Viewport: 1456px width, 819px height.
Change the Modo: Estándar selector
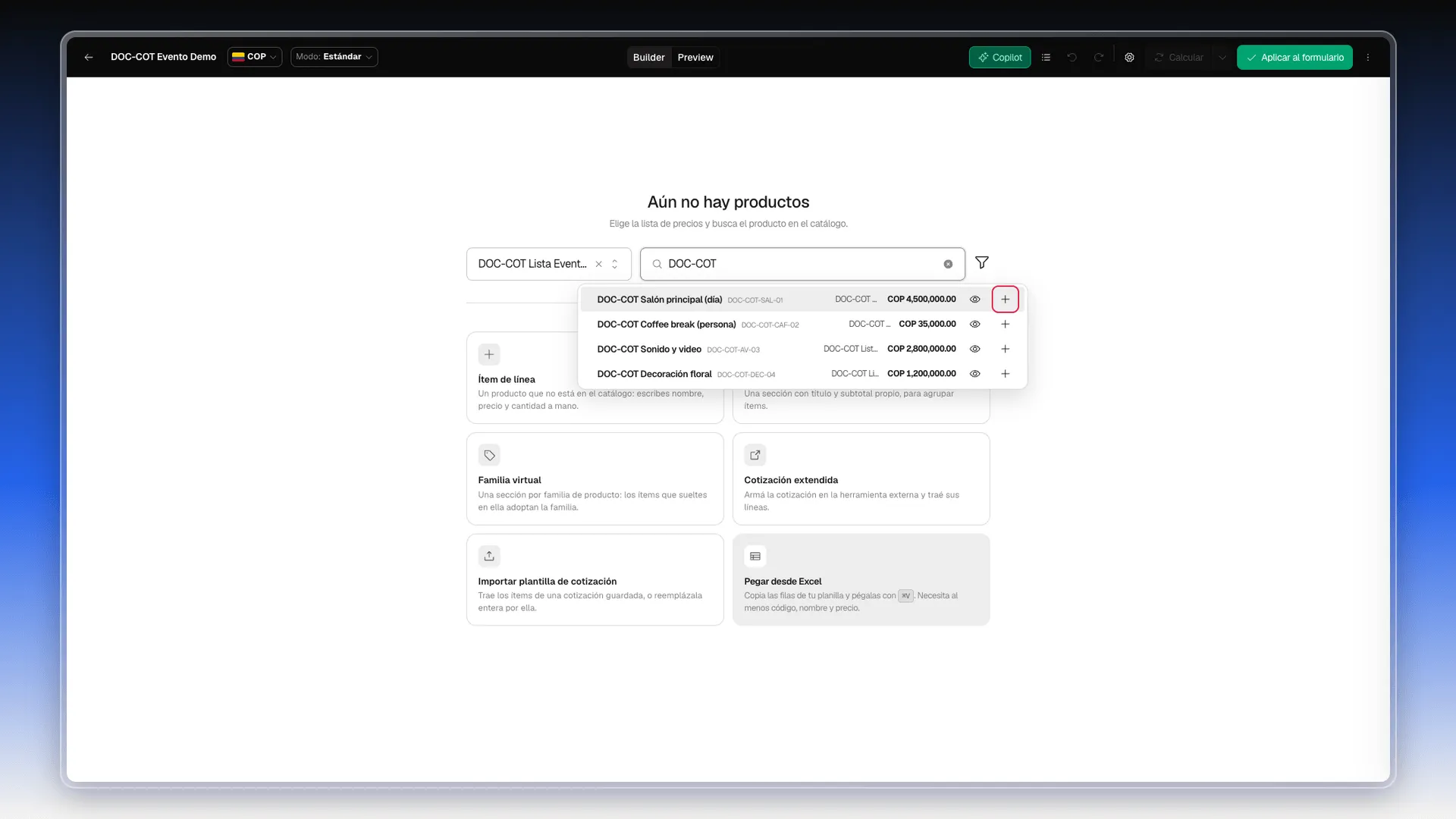tap(334, 57)
